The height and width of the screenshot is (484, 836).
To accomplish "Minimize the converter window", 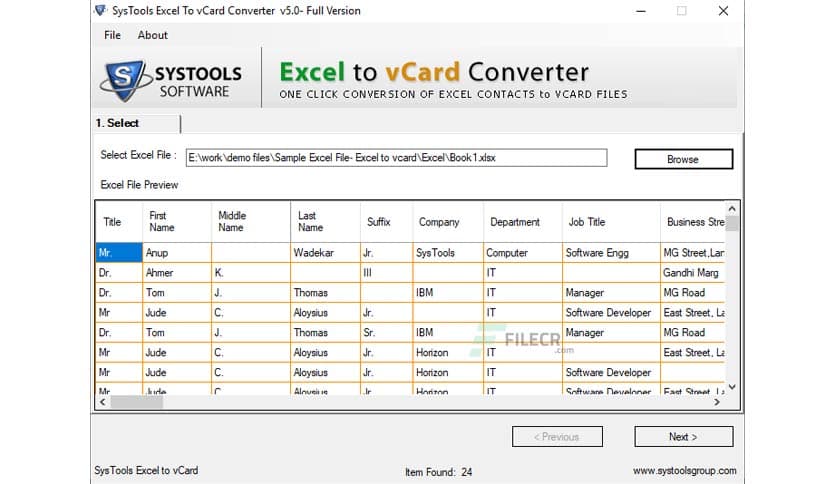I will (x=641, y=11).
